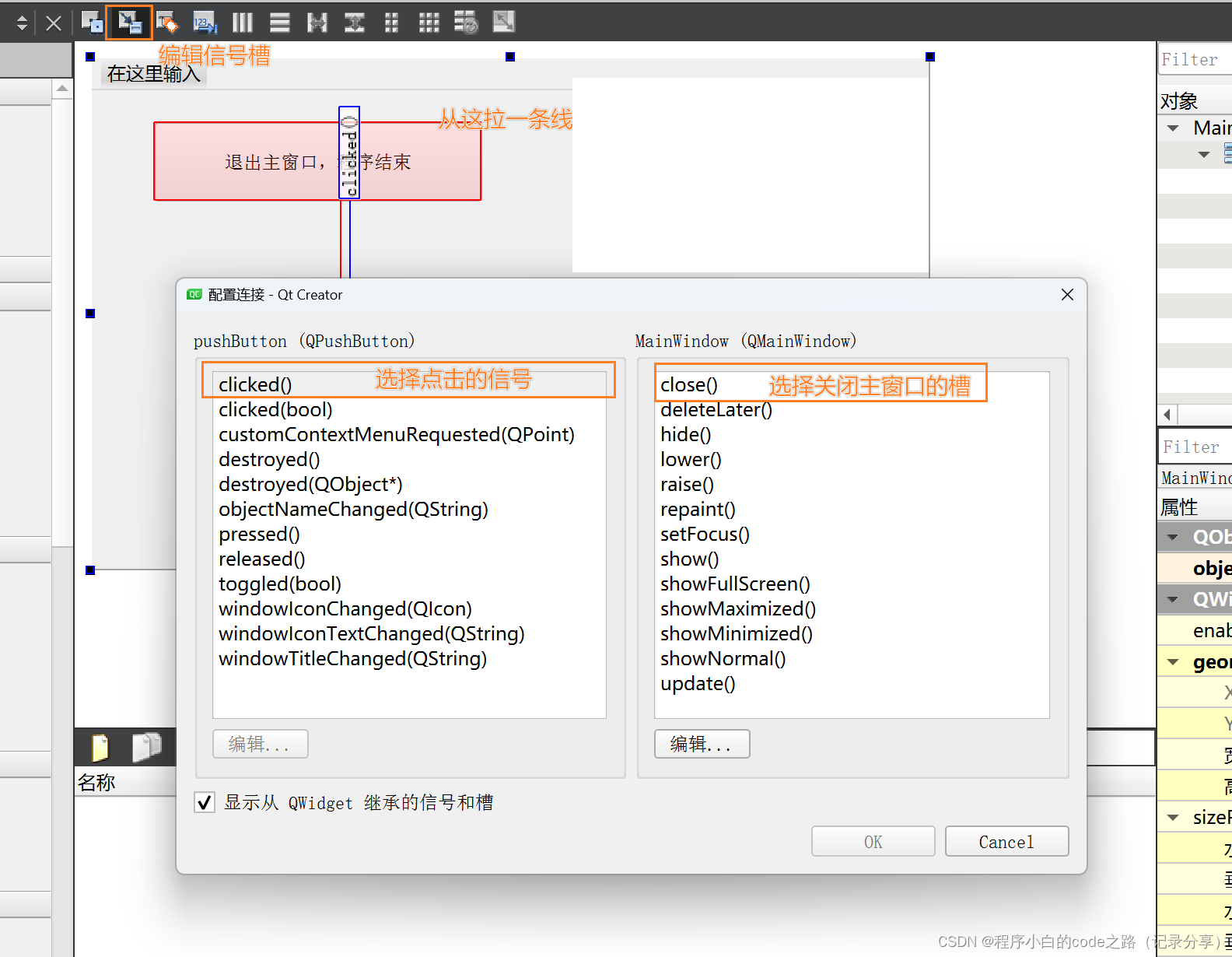Click 编辑... under MainWindow slots list
This screenshot has width=1232, height=957.
tap(702, 744)
